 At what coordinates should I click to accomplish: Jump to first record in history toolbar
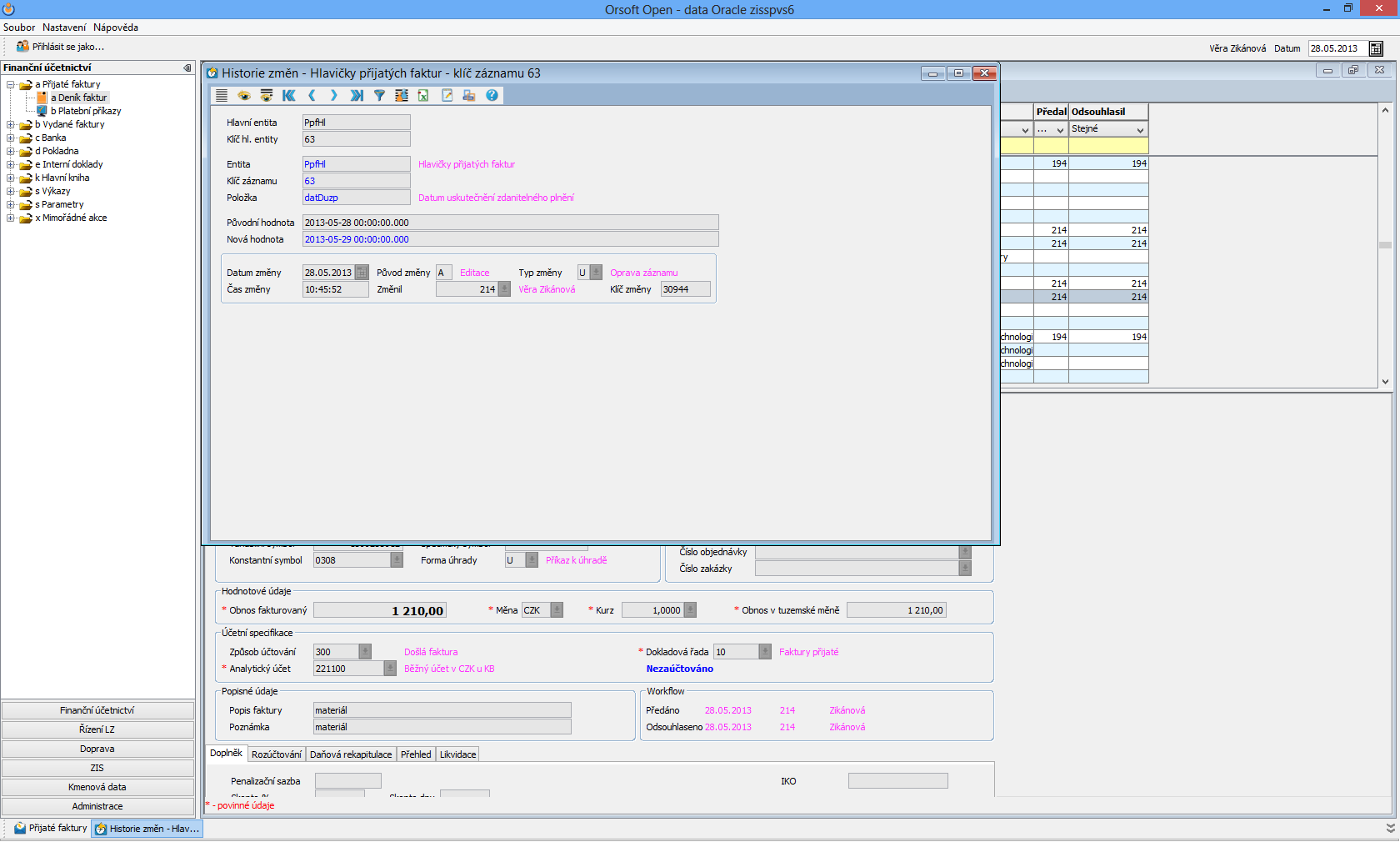pos(289,96)
